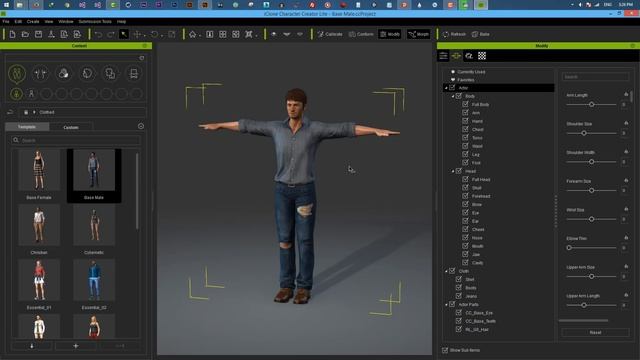Collapse the Body tree node

[x=453, y=96]
